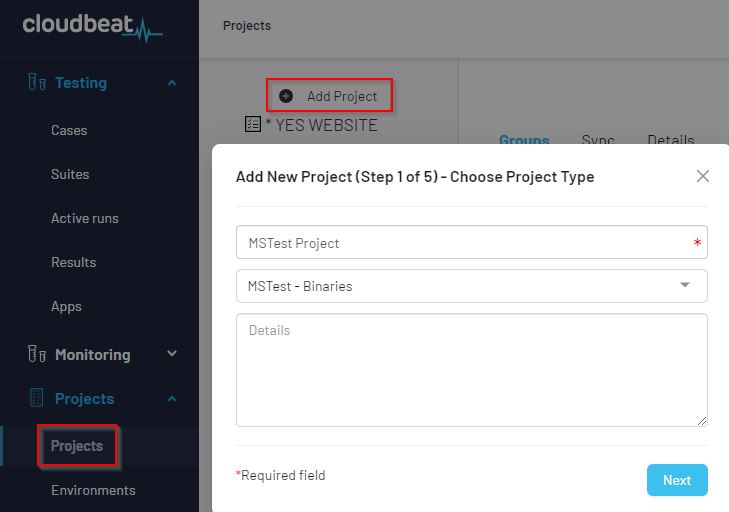Click the Projects section building icon
Image resolution: width=729 pixels, height=512 pixels.
[x=37, y=398]
